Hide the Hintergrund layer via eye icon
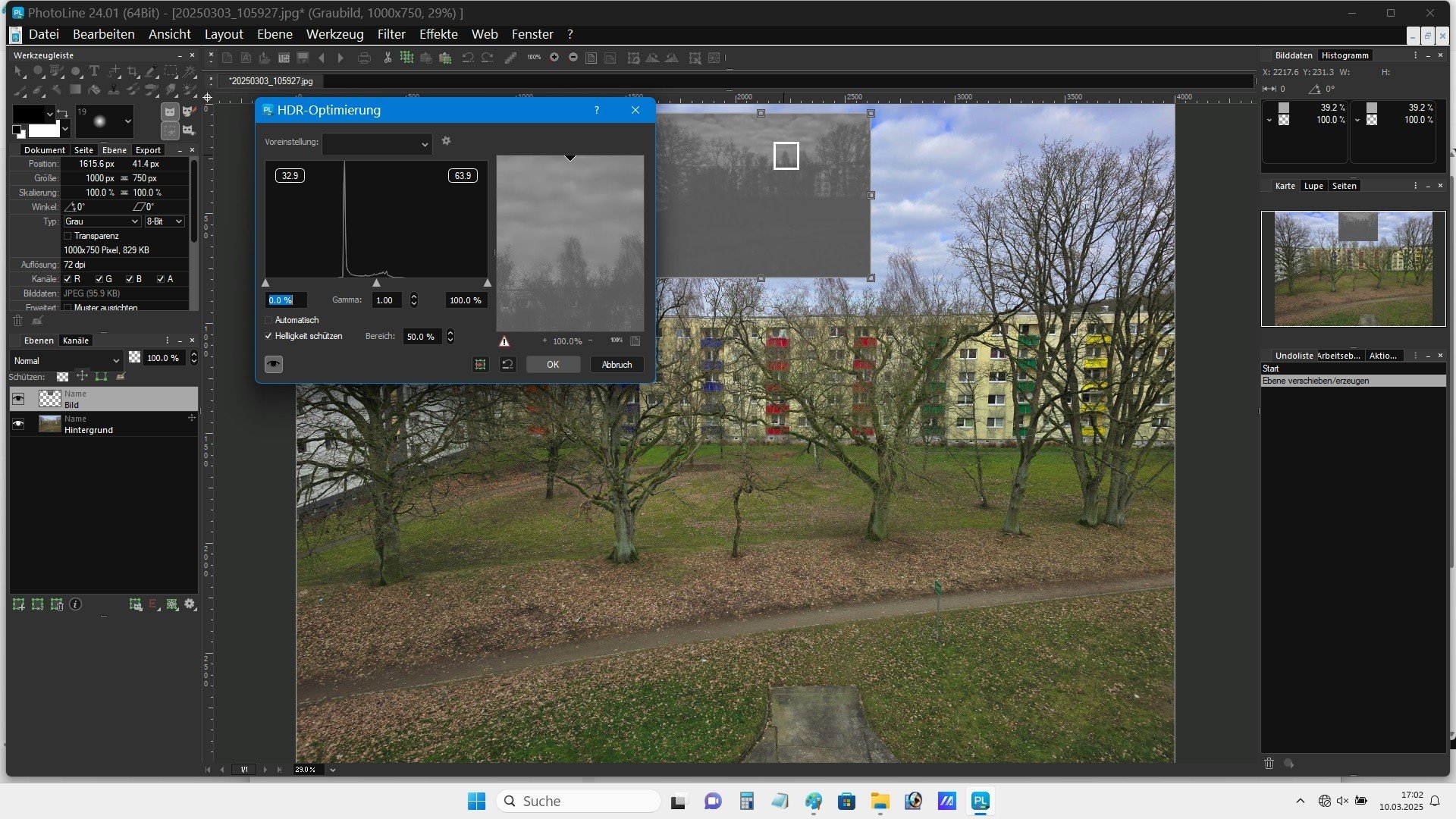This screenshot has width=1456, height=819. (x=18, y=424)
